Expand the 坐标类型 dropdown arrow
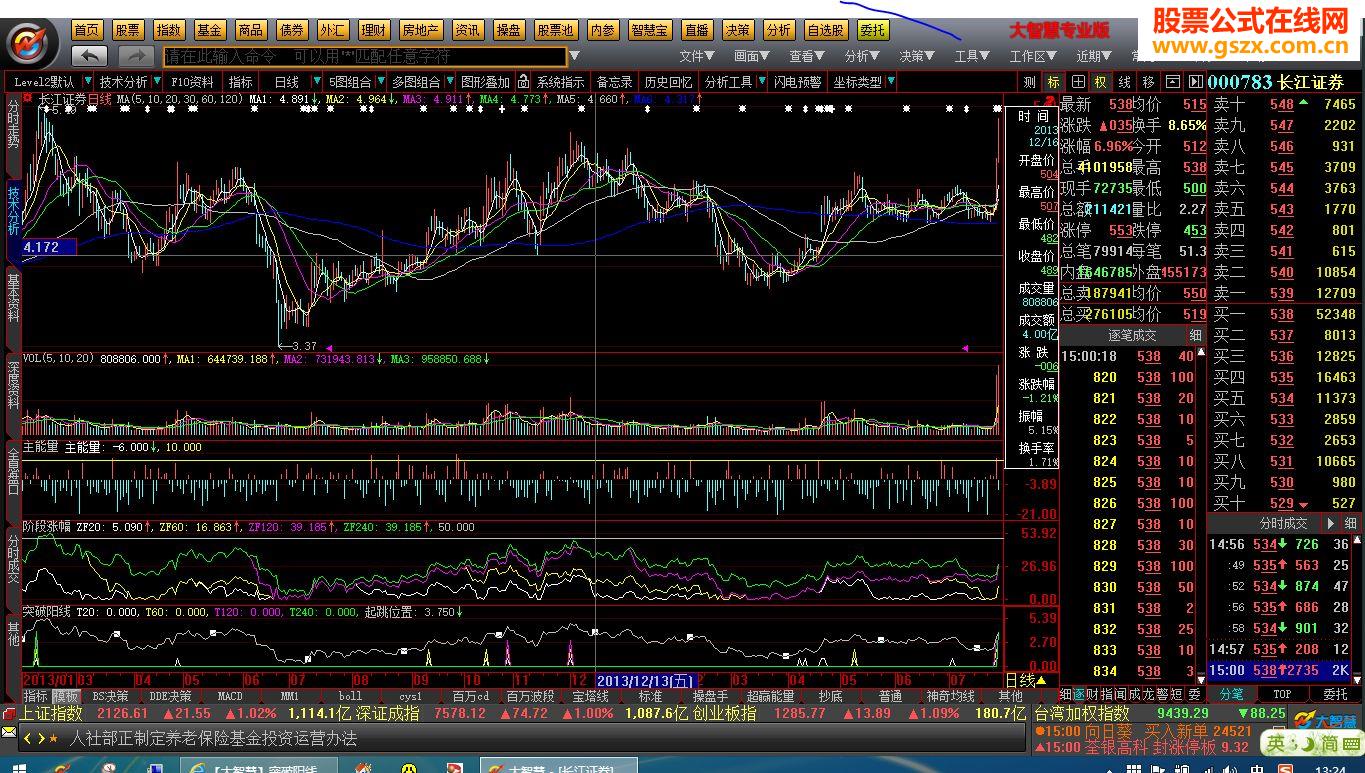The width and height of the screenshot is (1365, 773). [x=891, y=82]
